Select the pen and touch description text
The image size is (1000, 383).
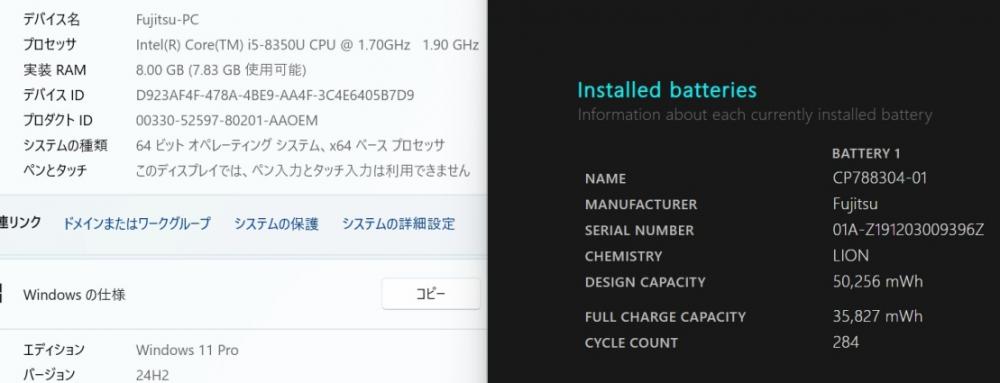303,170
